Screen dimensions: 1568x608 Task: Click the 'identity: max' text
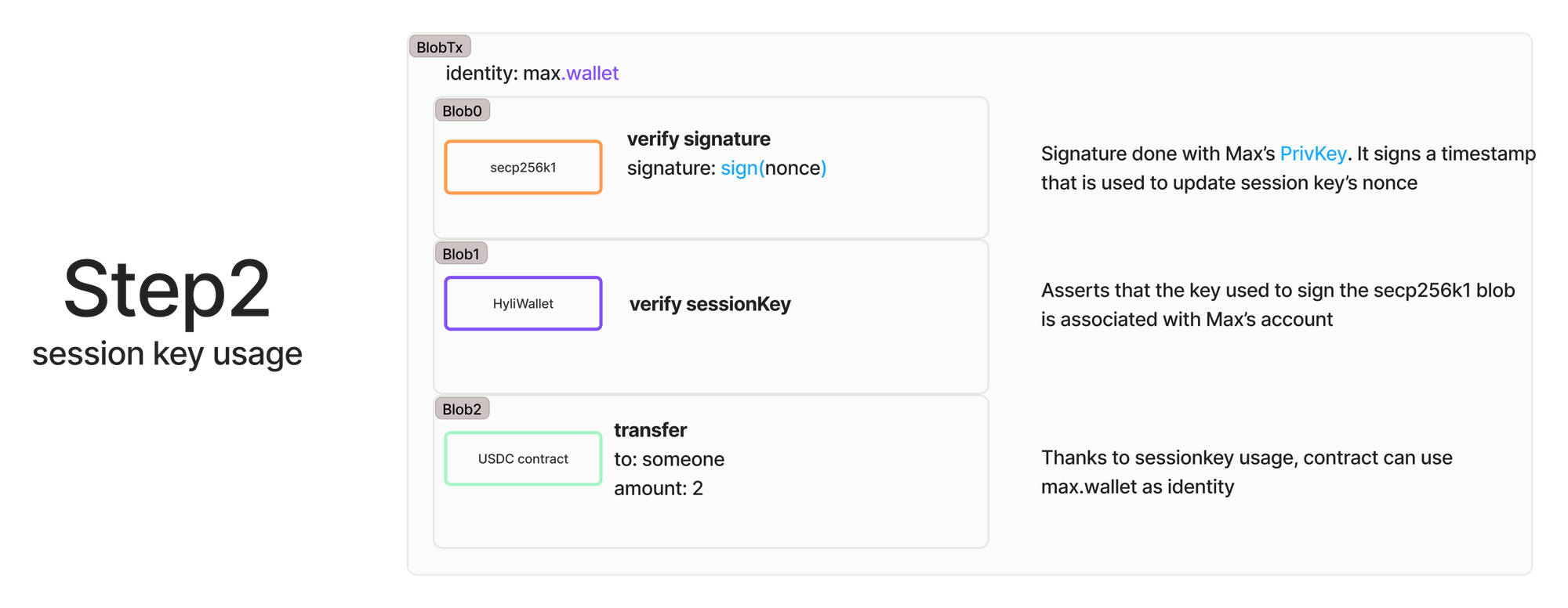pyautogui.click(x=503, y=73)
